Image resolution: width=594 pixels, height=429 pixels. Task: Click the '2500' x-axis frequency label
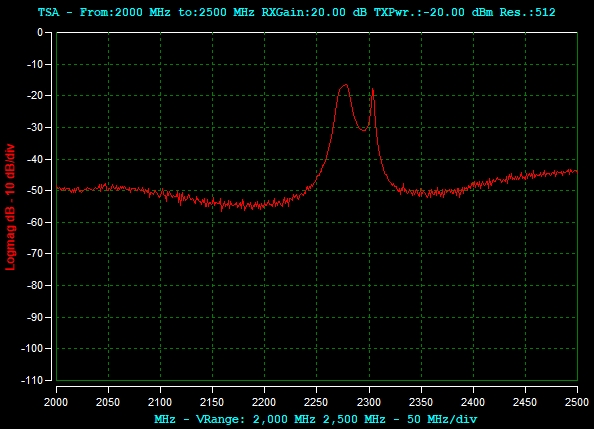pos(577,402)
